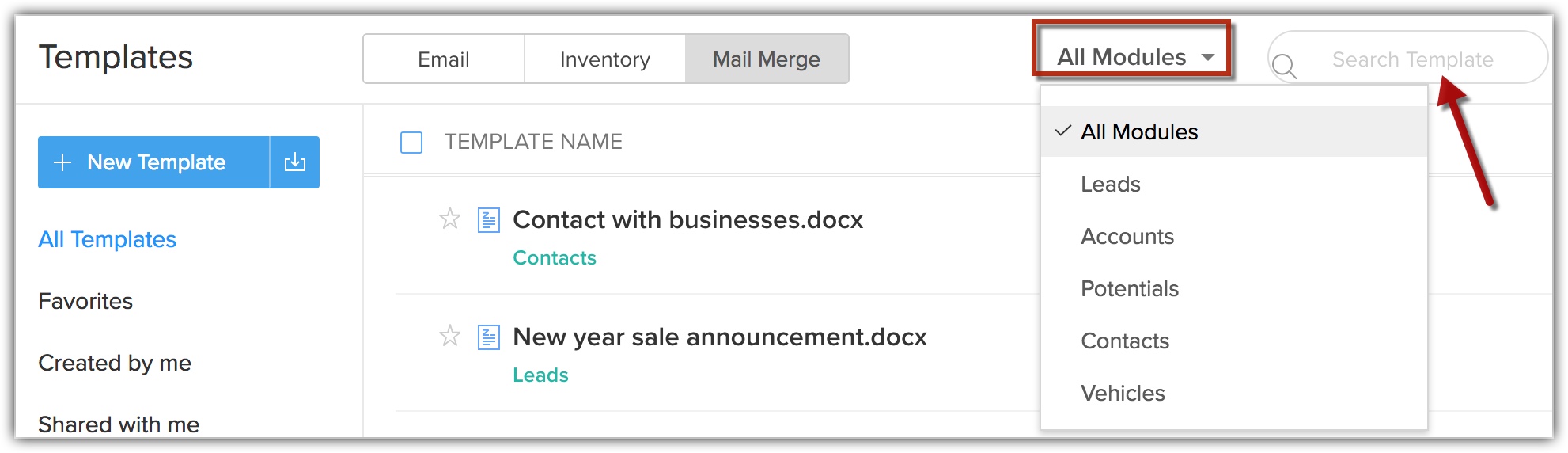
Task: Click the search magnifier icon
Action: point(1285,66)
